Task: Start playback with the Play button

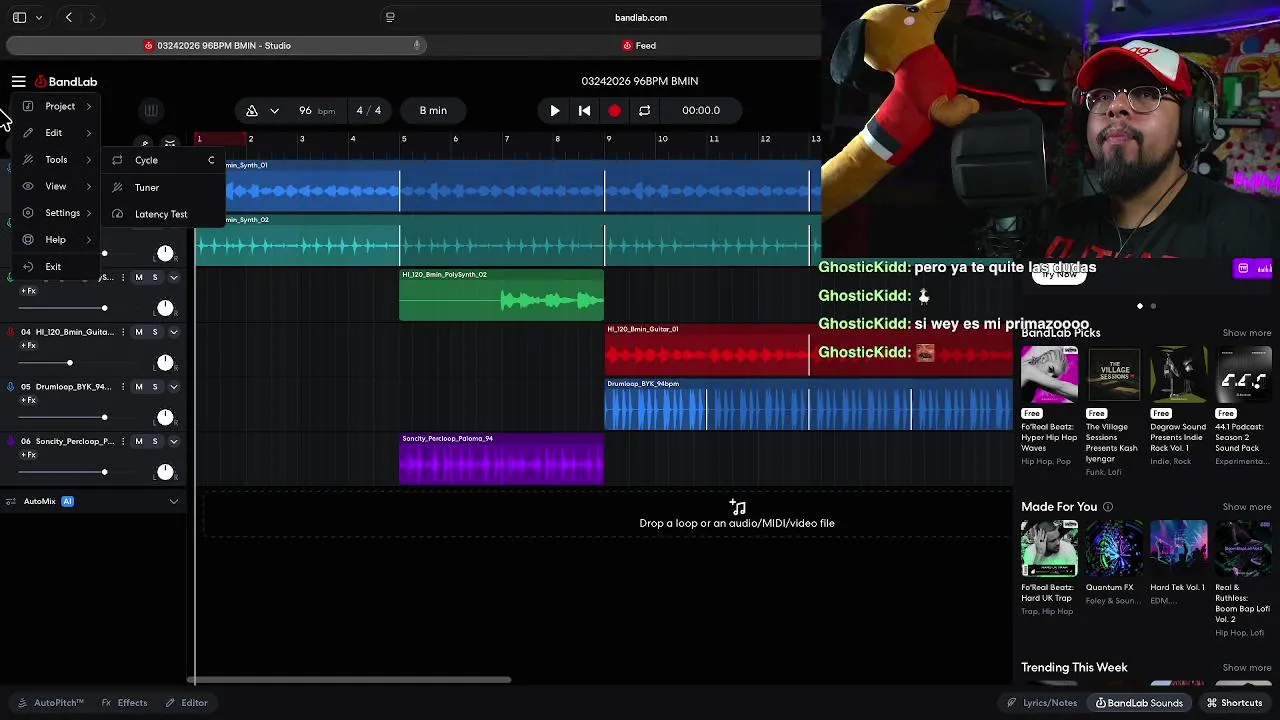Action: tap(555, 111)
